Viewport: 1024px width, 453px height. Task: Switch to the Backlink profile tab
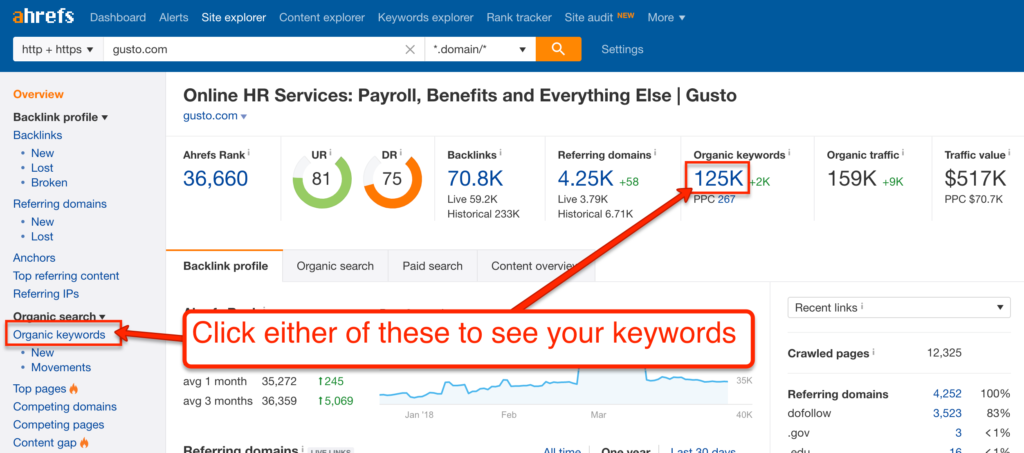click(225, 266)
